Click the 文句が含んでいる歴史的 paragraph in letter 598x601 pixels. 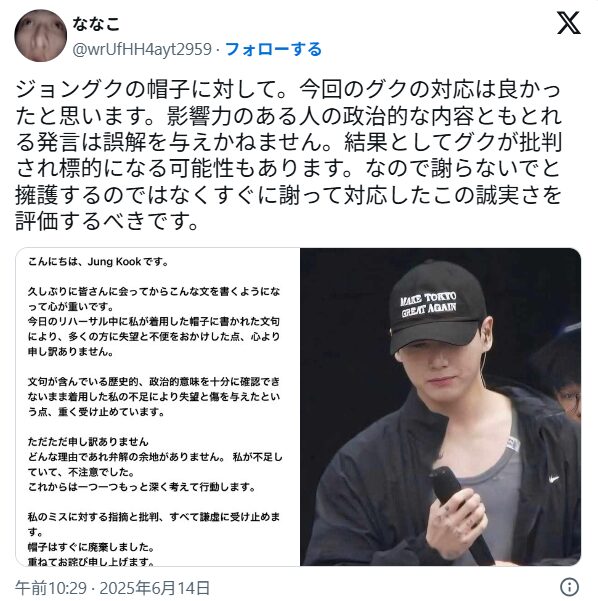coord(154,397)
